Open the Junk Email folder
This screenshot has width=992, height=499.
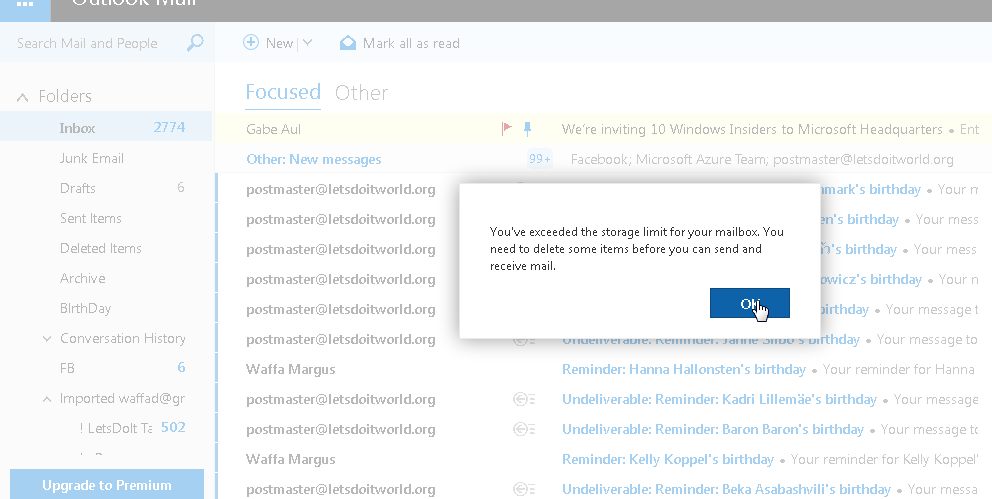(92, 158)
